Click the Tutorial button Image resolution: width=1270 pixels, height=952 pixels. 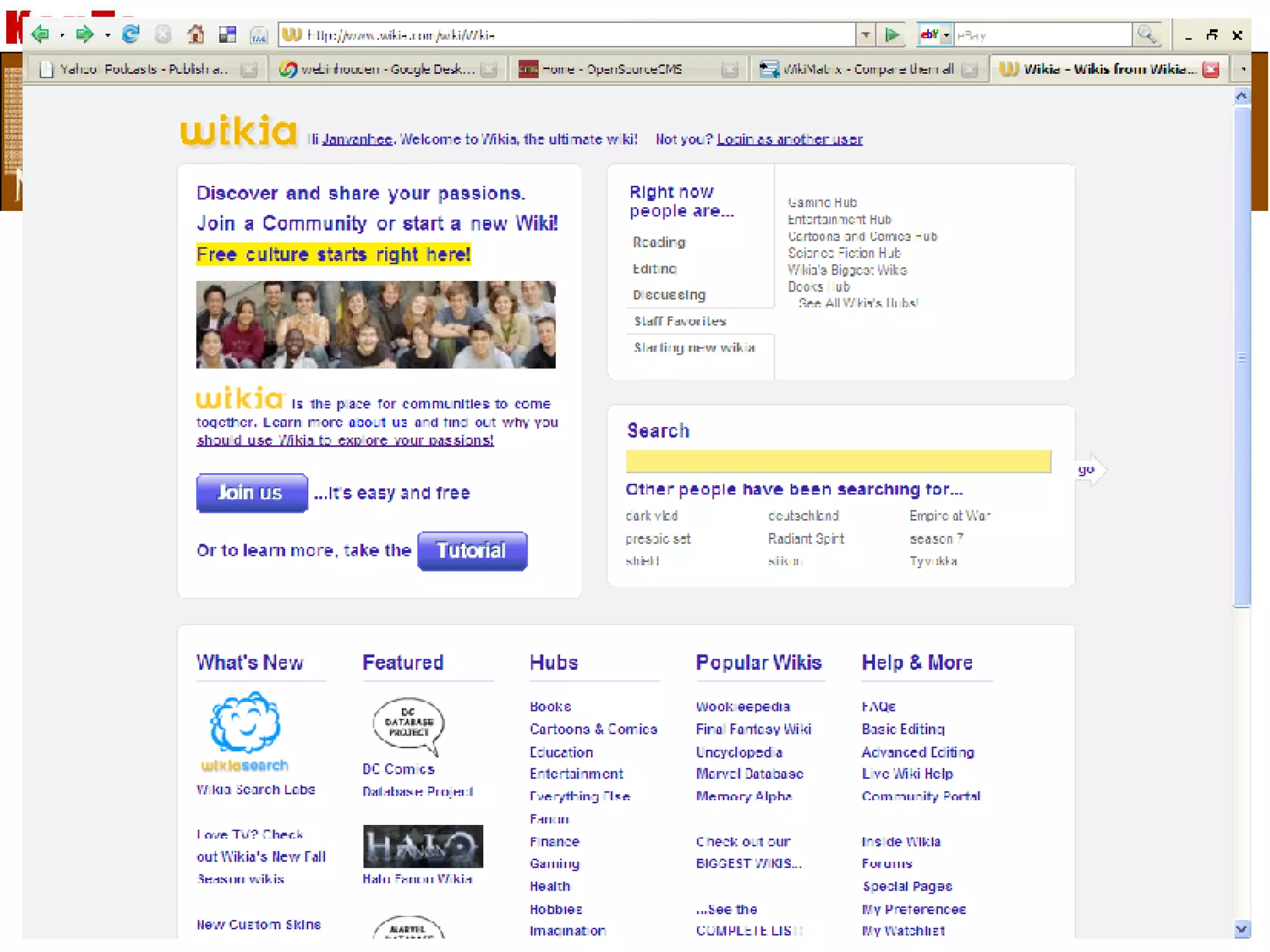471,550
